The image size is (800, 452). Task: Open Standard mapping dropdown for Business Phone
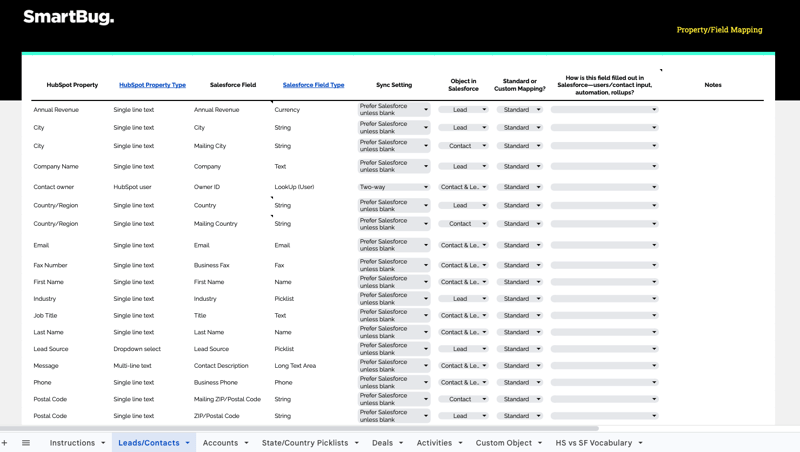520,383
